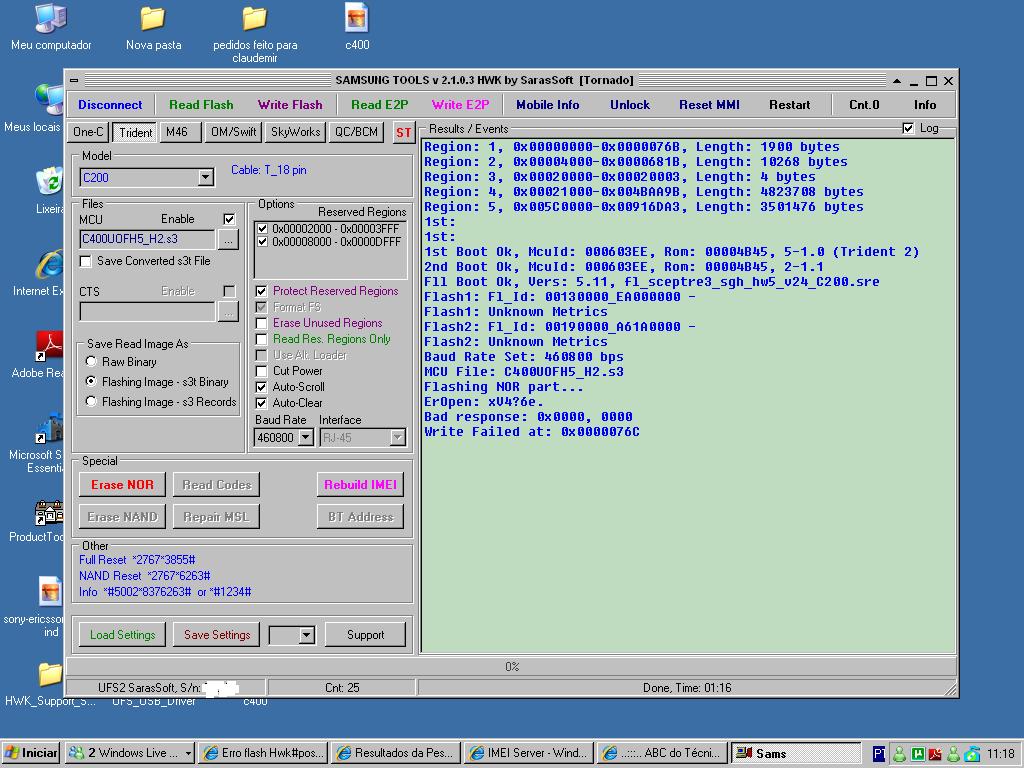The height and width of the screenshot is (768, 1024).
Task: Toggle the Auto-Scroll checkbox
Action: pyautogui.click(x=261, y=387)
